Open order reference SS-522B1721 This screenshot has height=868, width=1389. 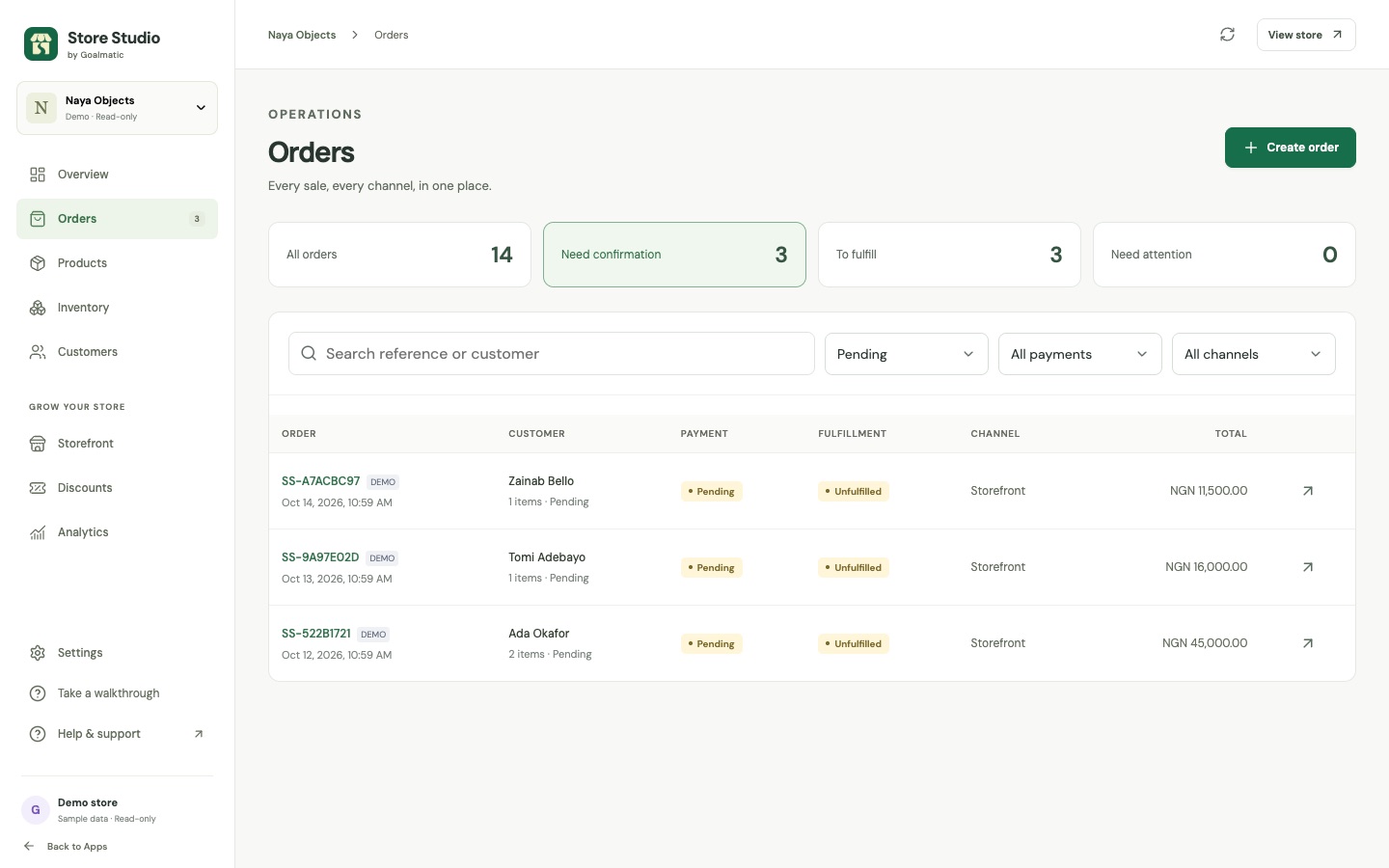click(316, 634)
